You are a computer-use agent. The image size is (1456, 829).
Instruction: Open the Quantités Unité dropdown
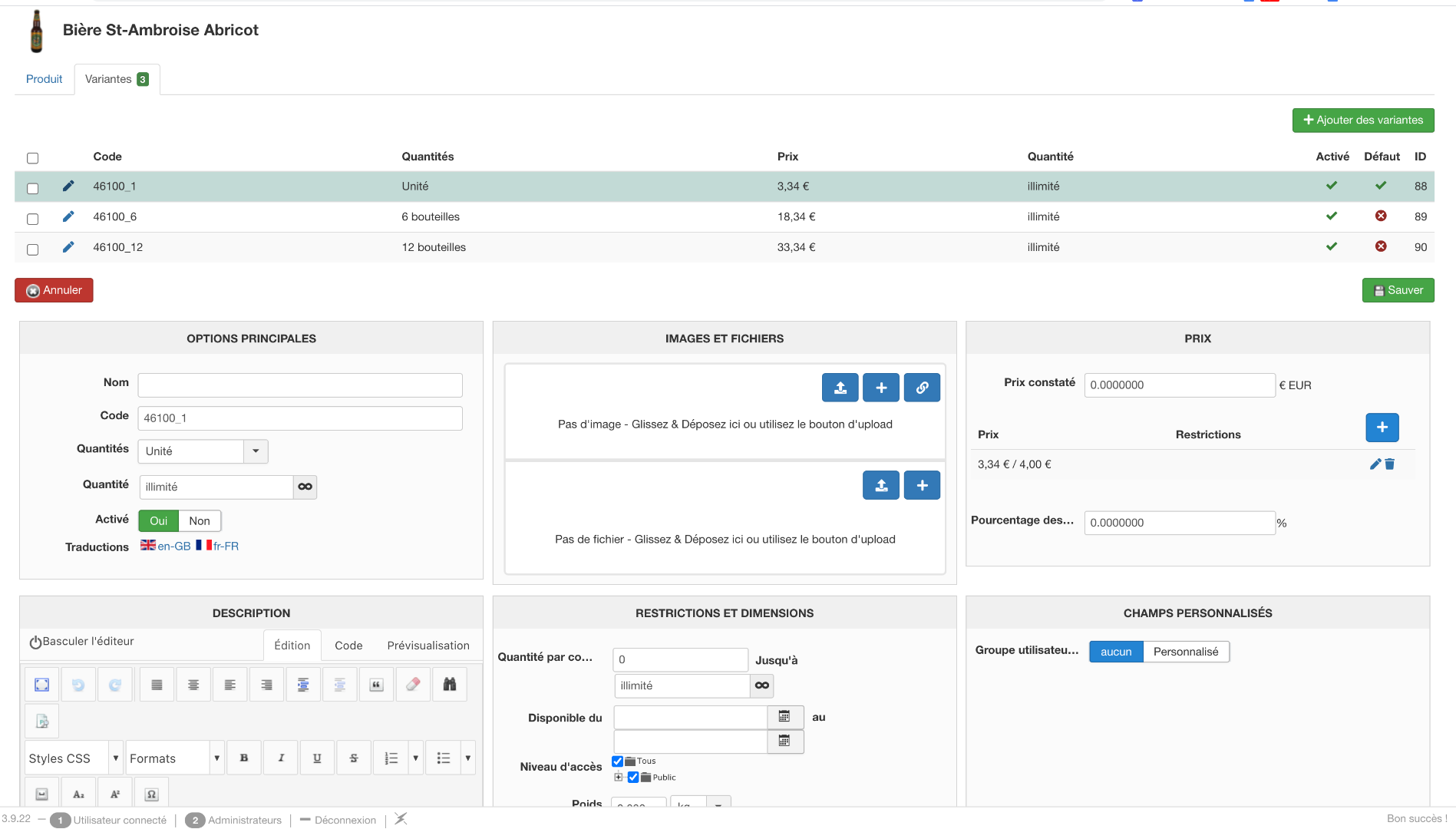tap(203, 451)
